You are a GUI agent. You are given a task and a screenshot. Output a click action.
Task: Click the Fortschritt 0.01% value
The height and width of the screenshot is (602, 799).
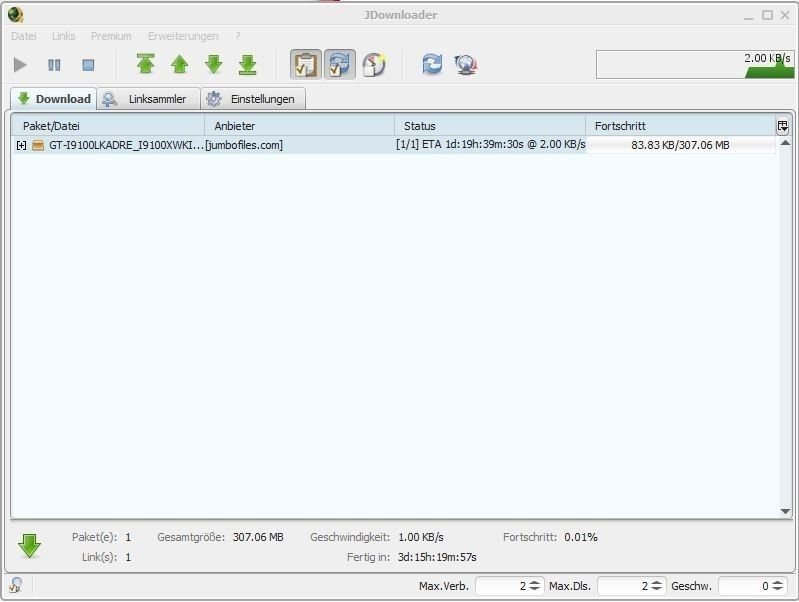tap(581, 537)
